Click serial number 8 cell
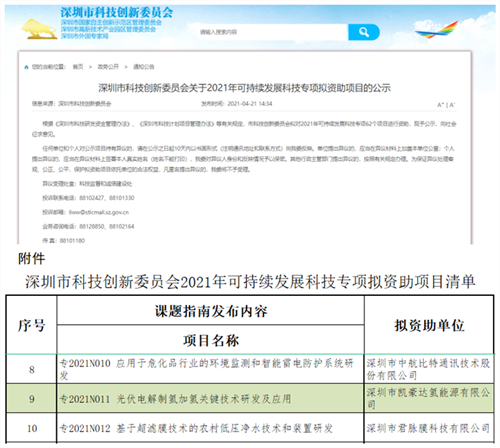This screenshot has height=448, width=500. [31, 369]
